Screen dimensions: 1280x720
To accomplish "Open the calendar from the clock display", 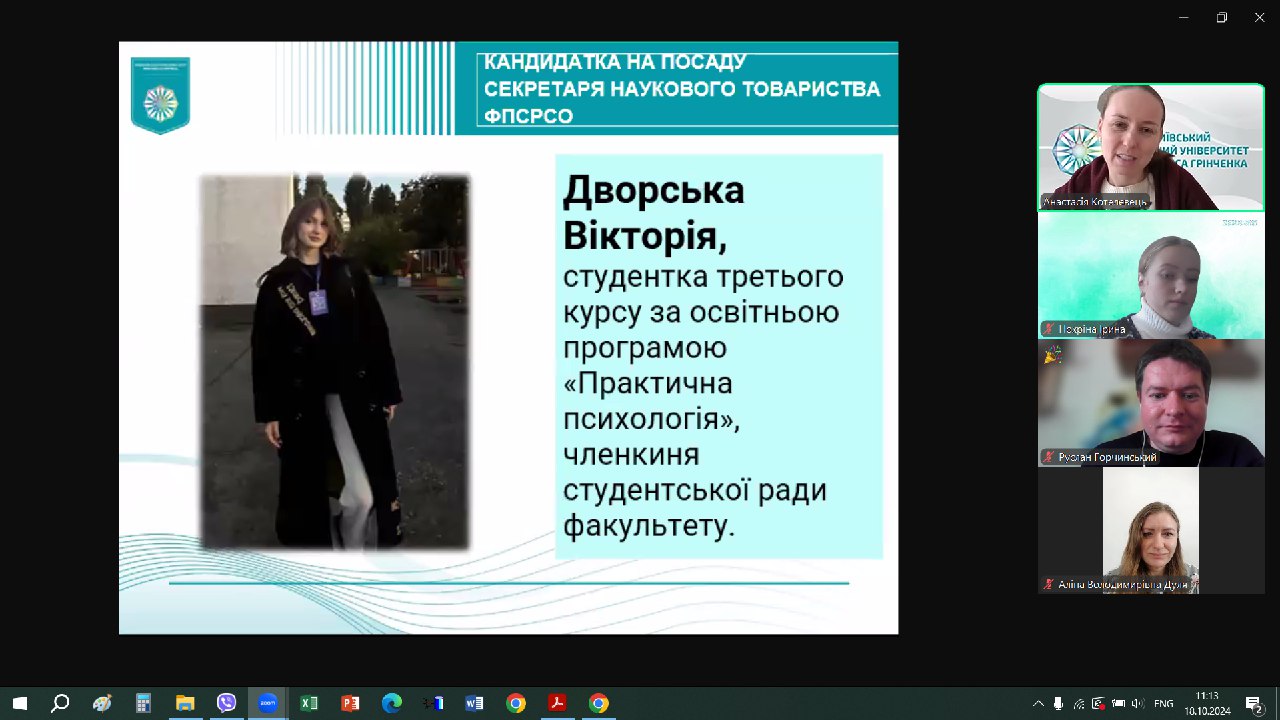I will [1206, 705].
